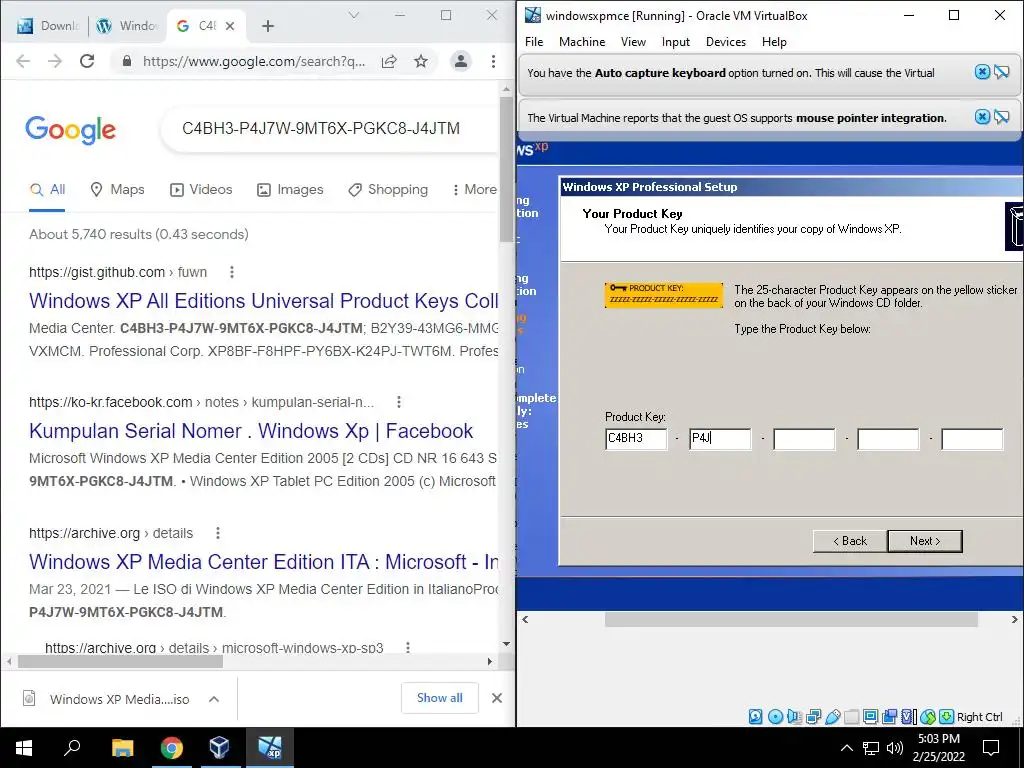Open the File menu in VirtualBox
Screen dimensions: 1024x768
coord(534,42)
